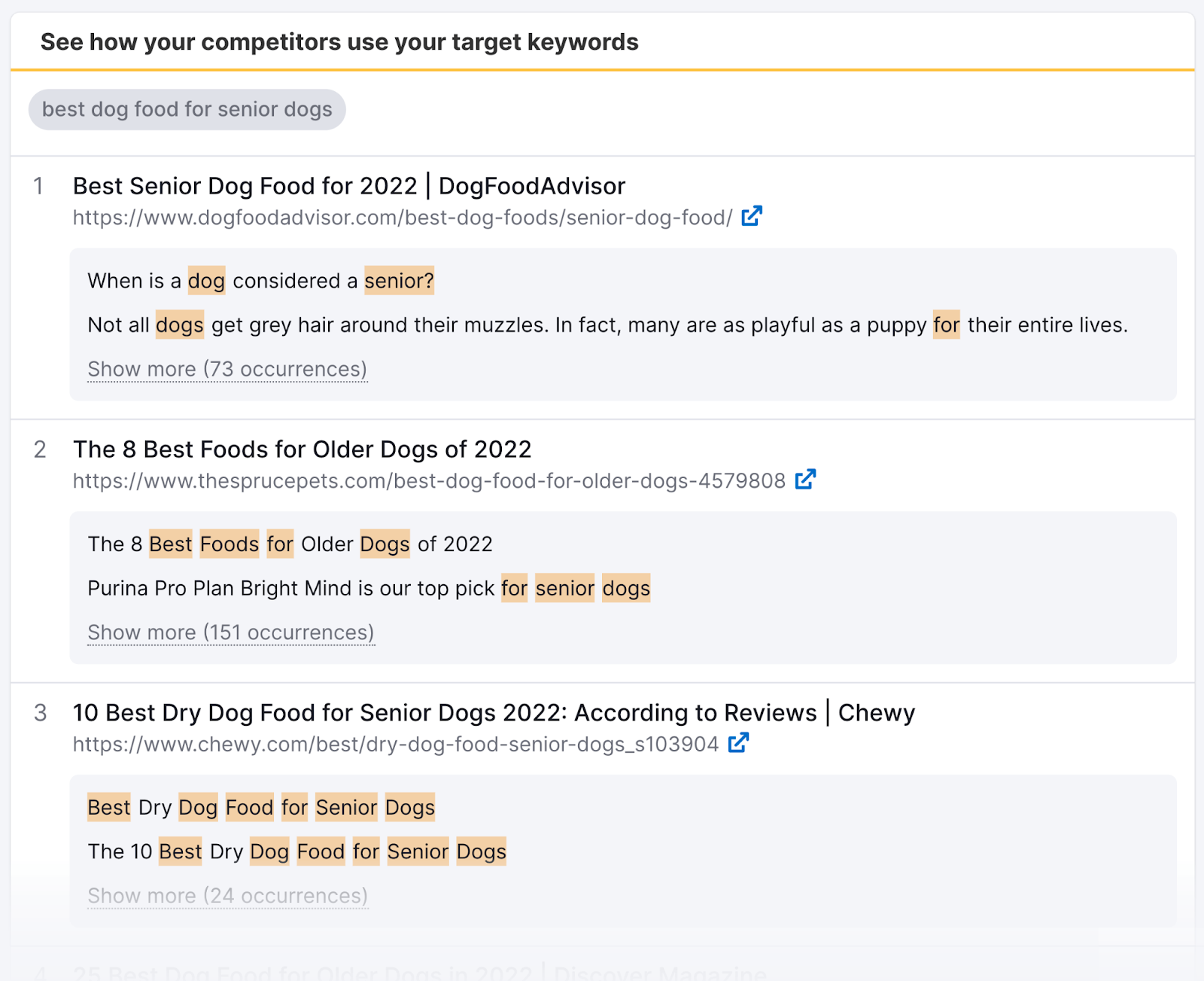Viewport: 1204px width, 981px height.
Task: Select 'best dog food for senior dogs' keyword tag
Action: tap(187, 109)
